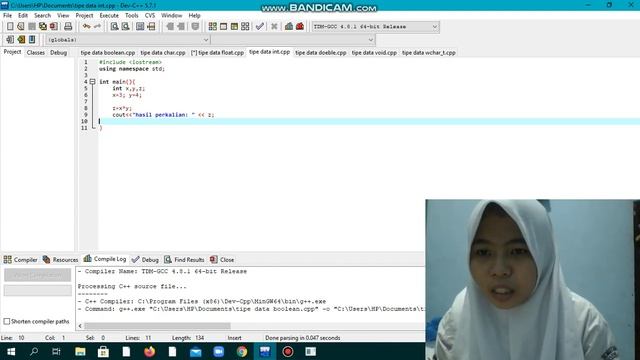
Task: Click the Compile & Run icon
Action: tap(234, 27)
